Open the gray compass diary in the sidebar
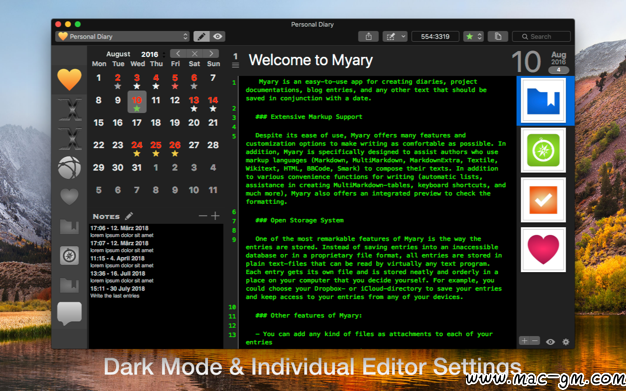 click(69, 256)
